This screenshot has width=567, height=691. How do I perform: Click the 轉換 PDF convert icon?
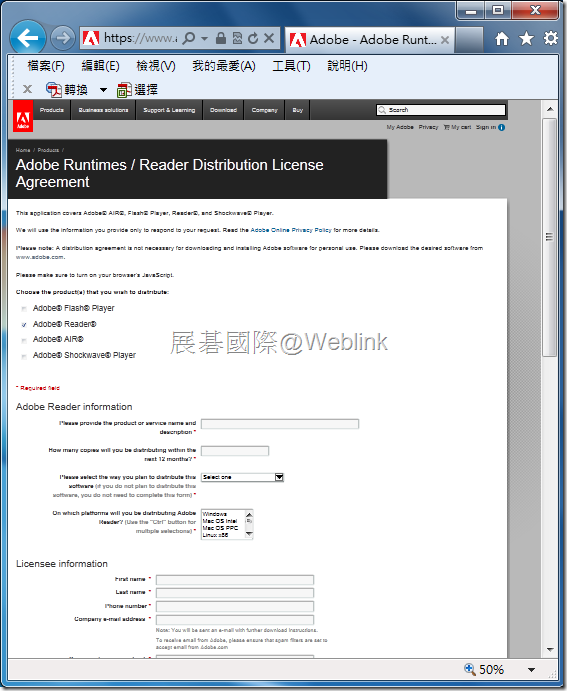click(53, 89)
